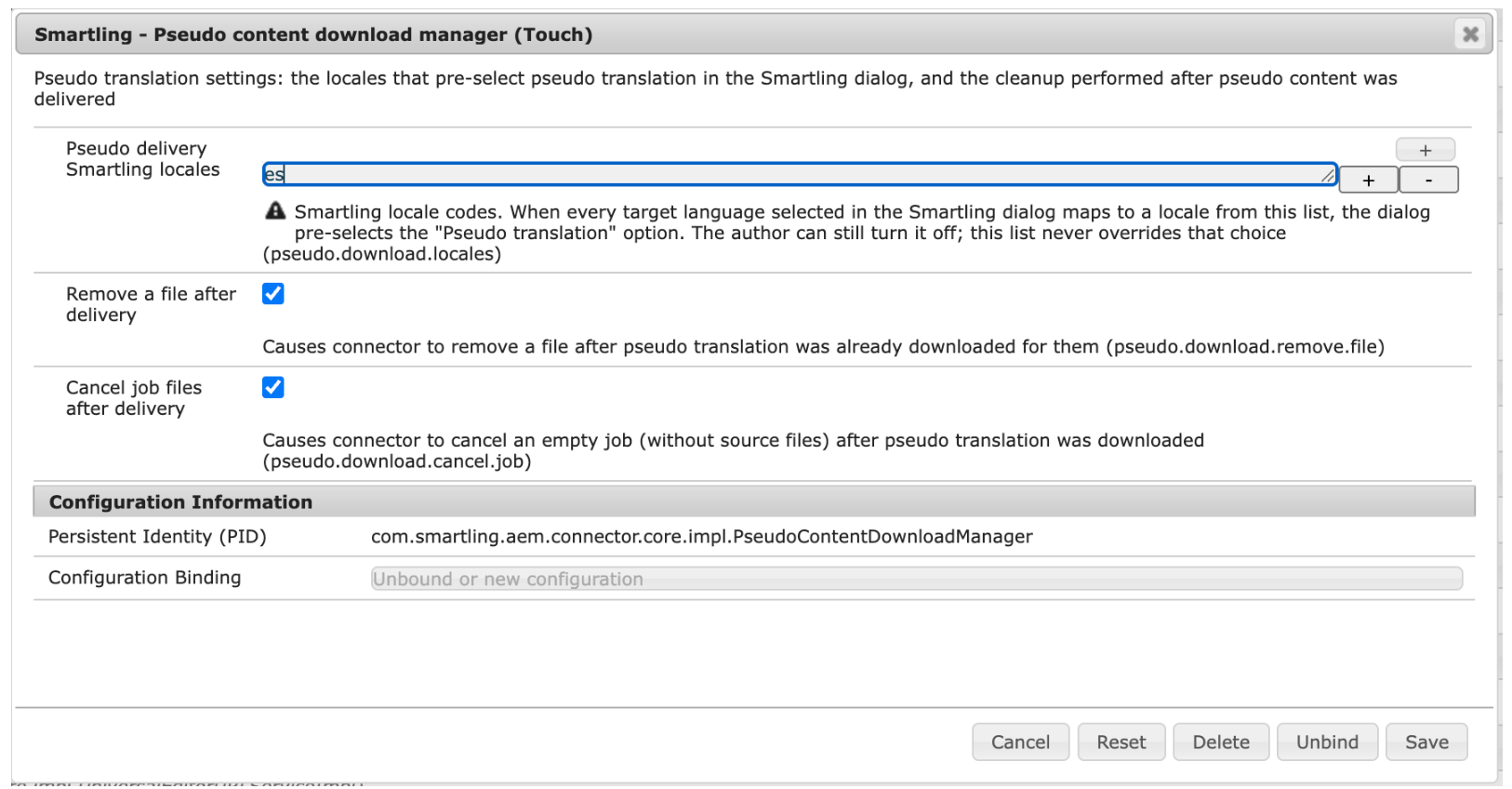Click the Persistent Identity PID value text
Screen dimensions: 1512x789
point(702,537)
